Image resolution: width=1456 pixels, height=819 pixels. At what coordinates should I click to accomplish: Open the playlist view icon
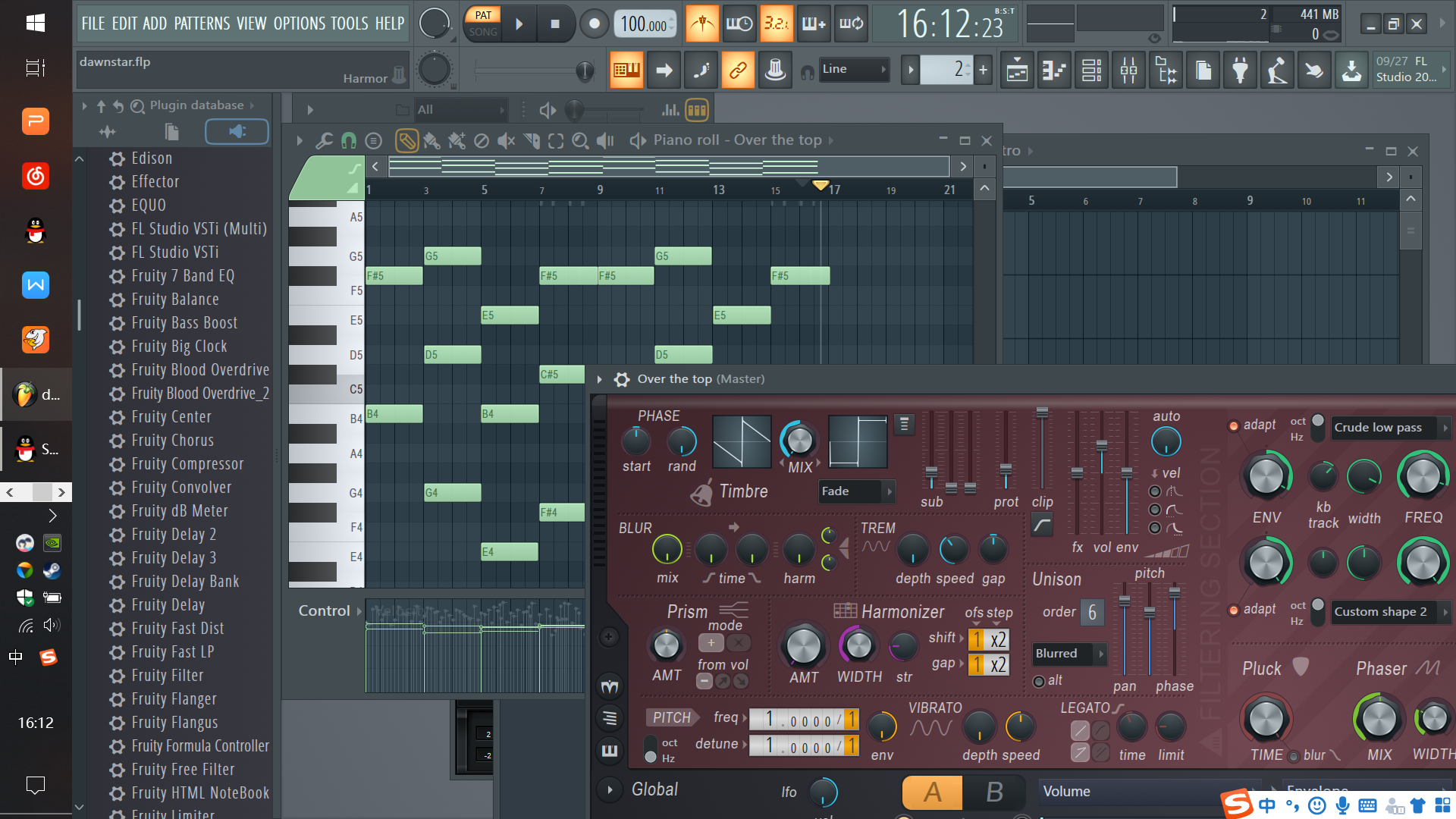pos(1017,71)
